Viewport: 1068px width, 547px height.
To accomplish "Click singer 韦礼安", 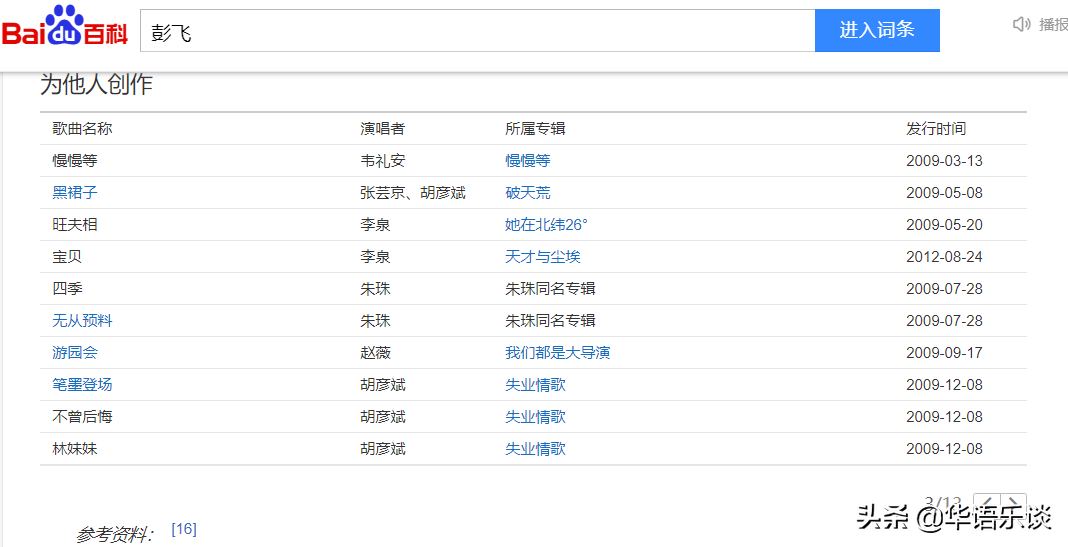I will tap(383, 161).
